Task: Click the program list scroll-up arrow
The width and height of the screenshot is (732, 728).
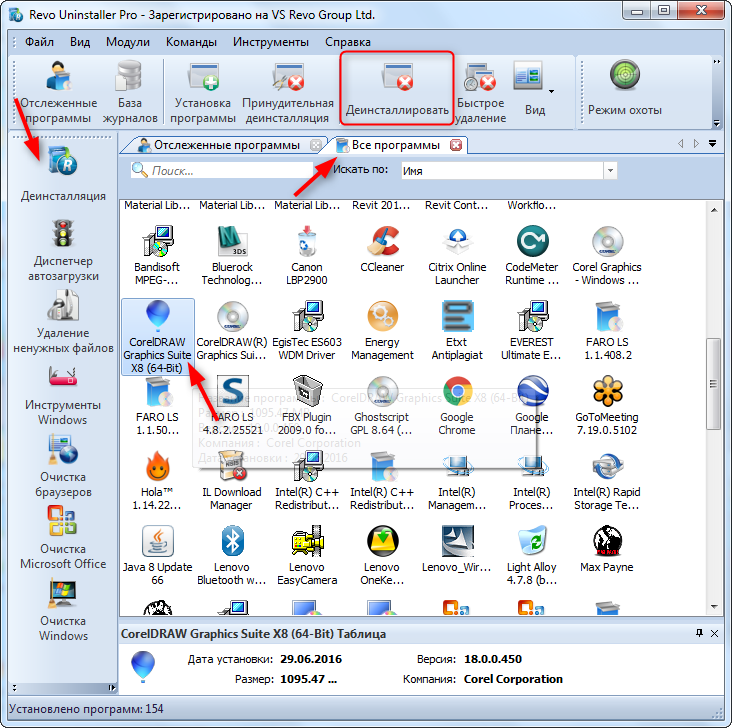Action: [714, 210]
